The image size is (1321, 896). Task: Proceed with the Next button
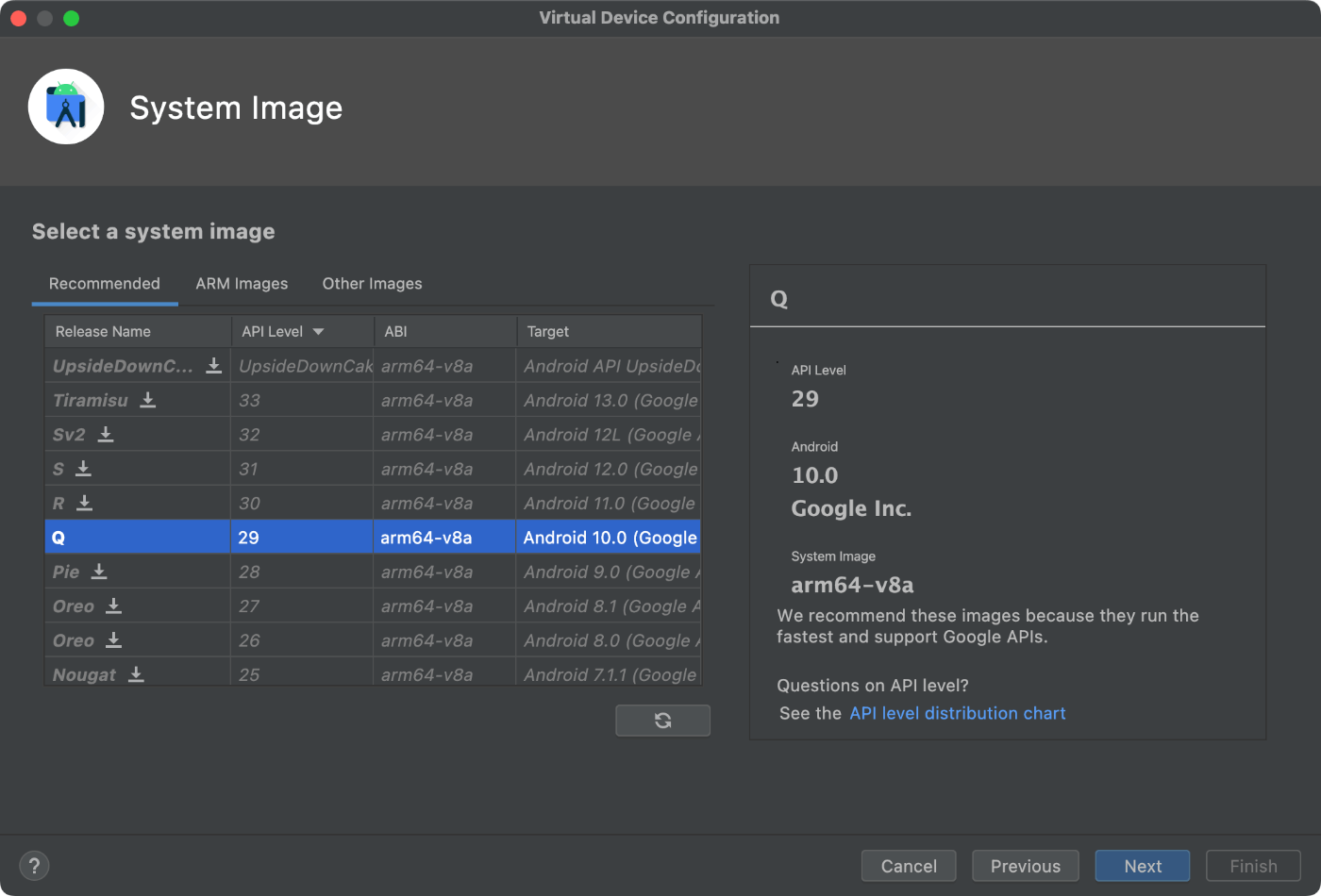click(1143, 866)
